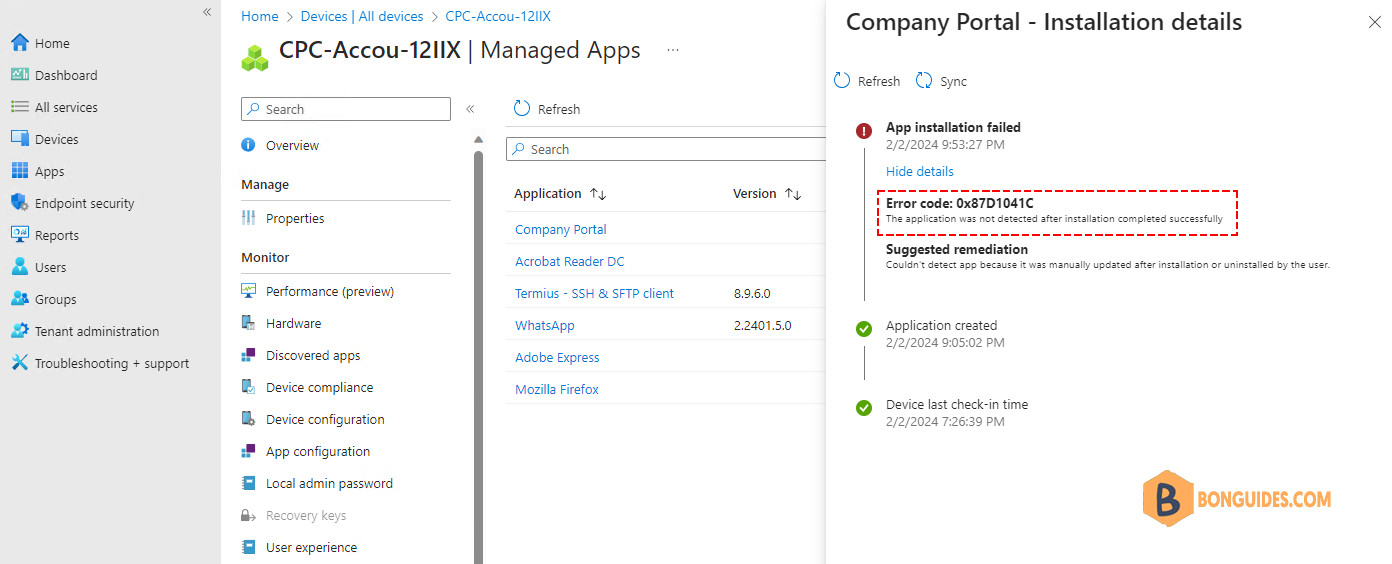Open the Mozilla Firefox link
1392x564 pixels.
point(557,389)
